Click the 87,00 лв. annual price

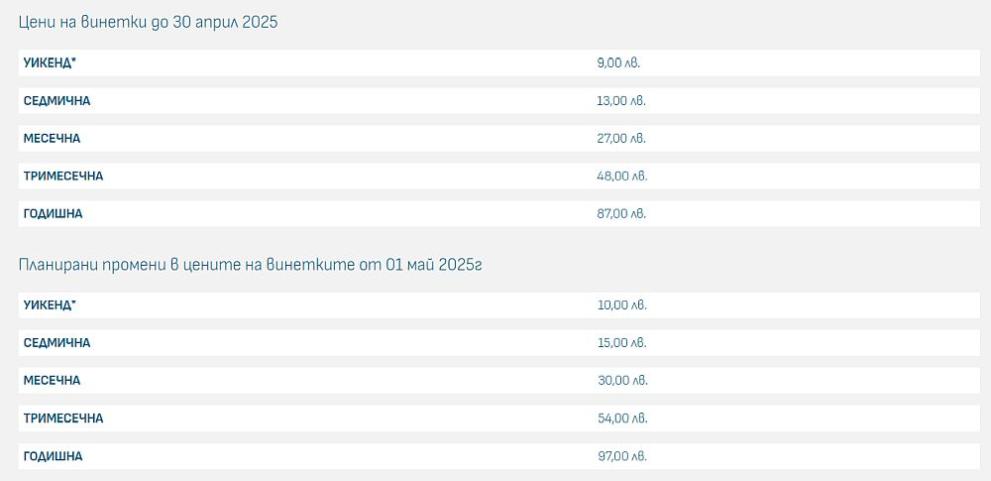(x=621, y=214)
